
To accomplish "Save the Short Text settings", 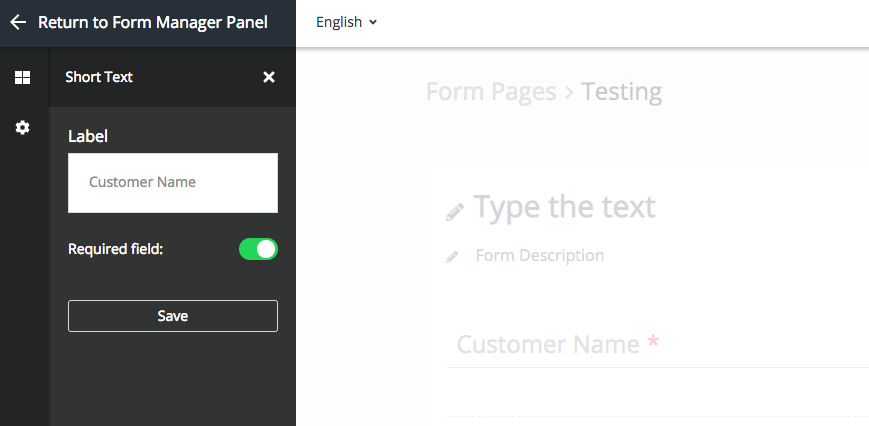I will (173, 316).
